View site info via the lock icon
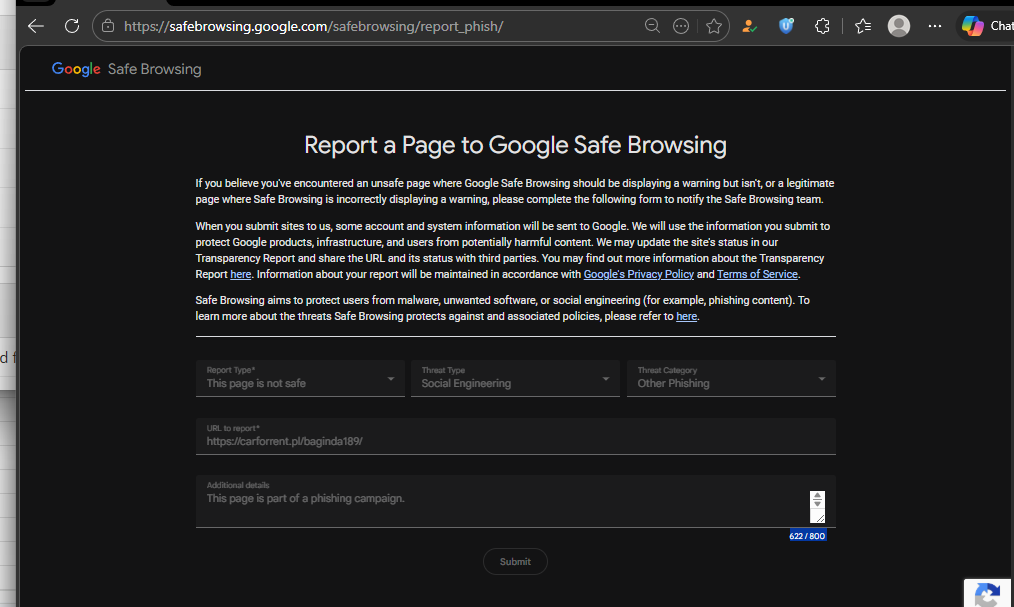Image resolution: width=1014 pixels, height=607 pixels. 108,27
